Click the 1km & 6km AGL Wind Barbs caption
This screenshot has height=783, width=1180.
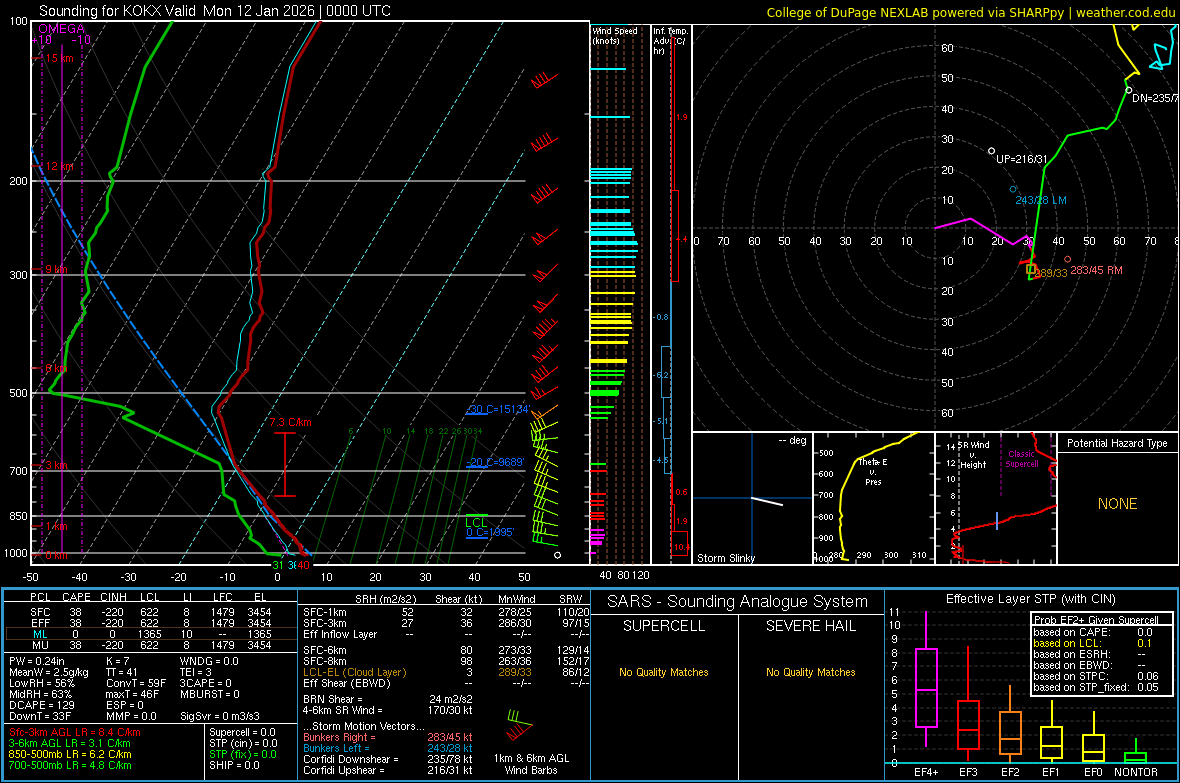pyautogui.click(x=531, y=764)
